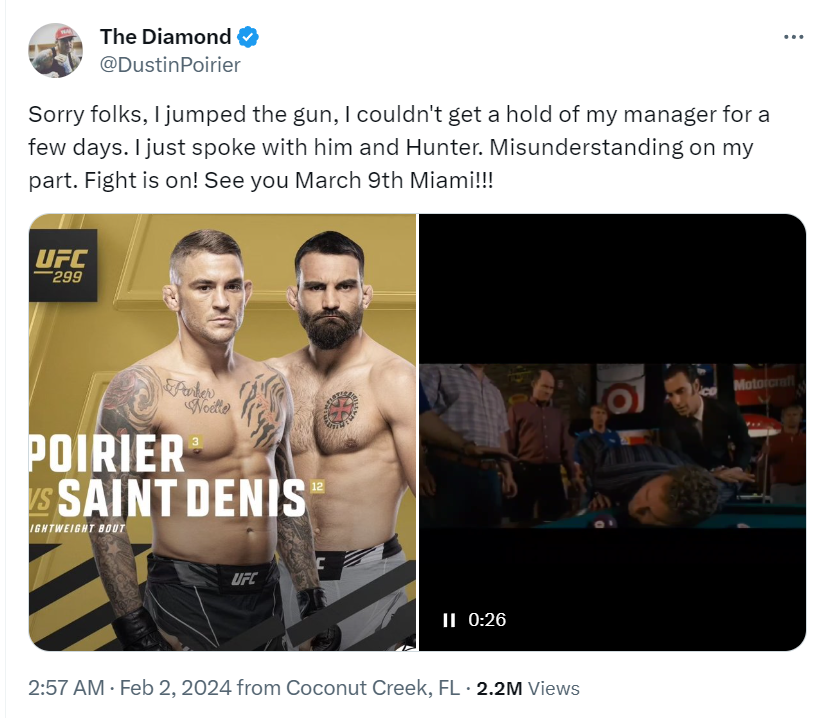View the 2.2M Views count
827x718 pixels.
click(x=528, y=688)
